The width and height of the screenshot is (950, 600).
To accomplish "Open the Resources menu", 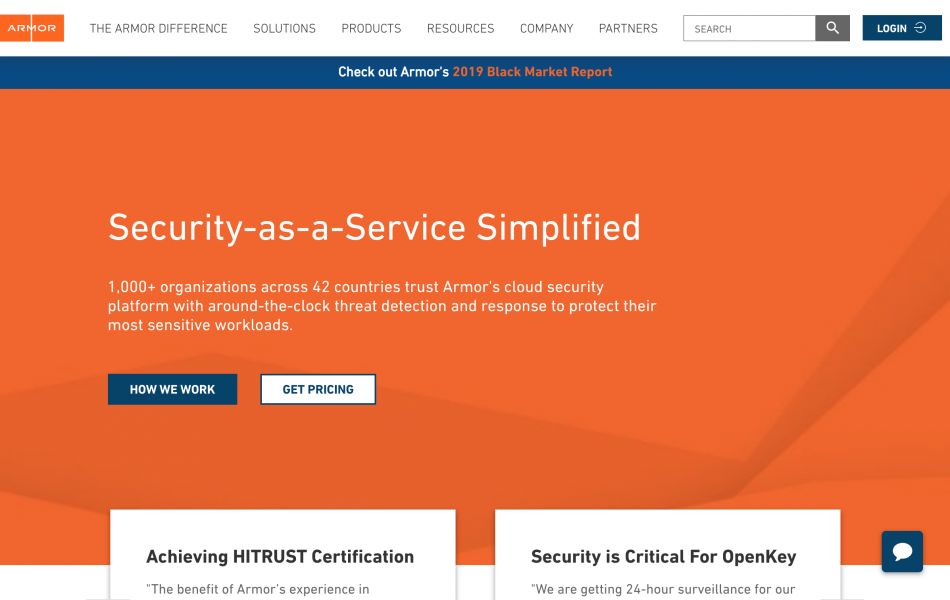I will pos(460,28).
